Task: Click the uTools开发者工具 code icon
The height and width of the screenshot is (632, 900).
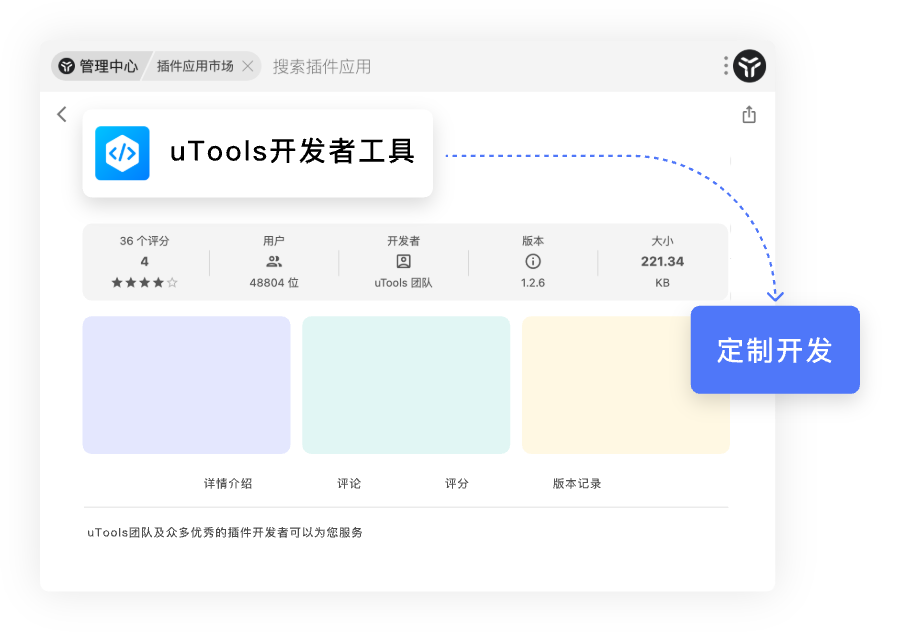Action: [x=122, y=153]
